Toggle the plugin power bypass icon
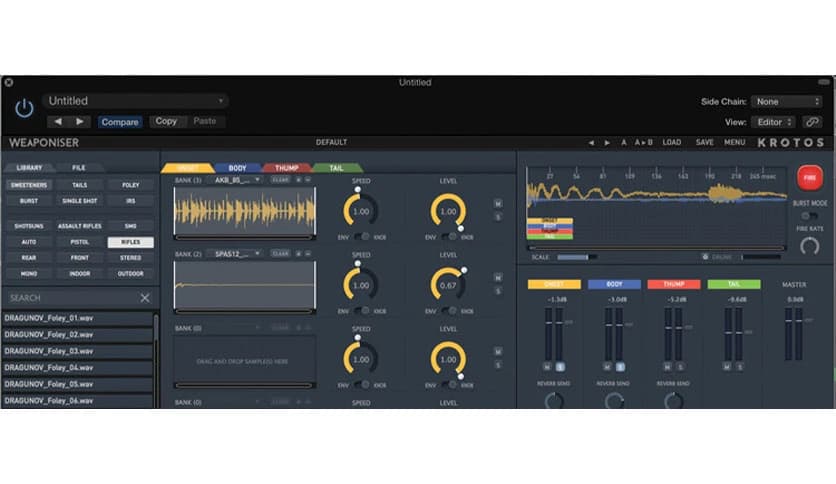 tap(24, 108)
